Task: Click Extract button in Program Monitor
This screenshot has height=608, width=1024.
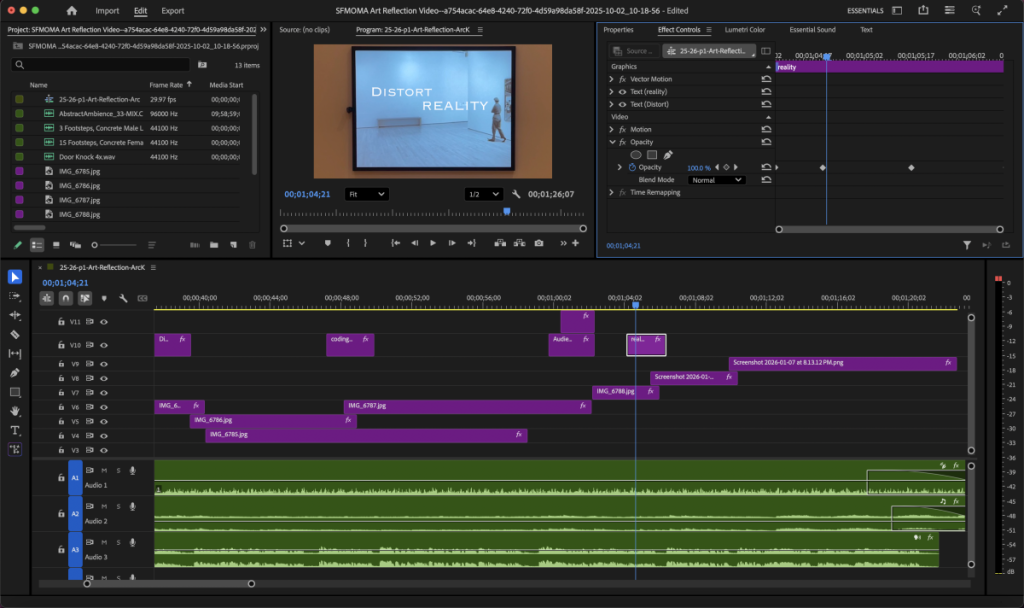Action: click(519, 243)
